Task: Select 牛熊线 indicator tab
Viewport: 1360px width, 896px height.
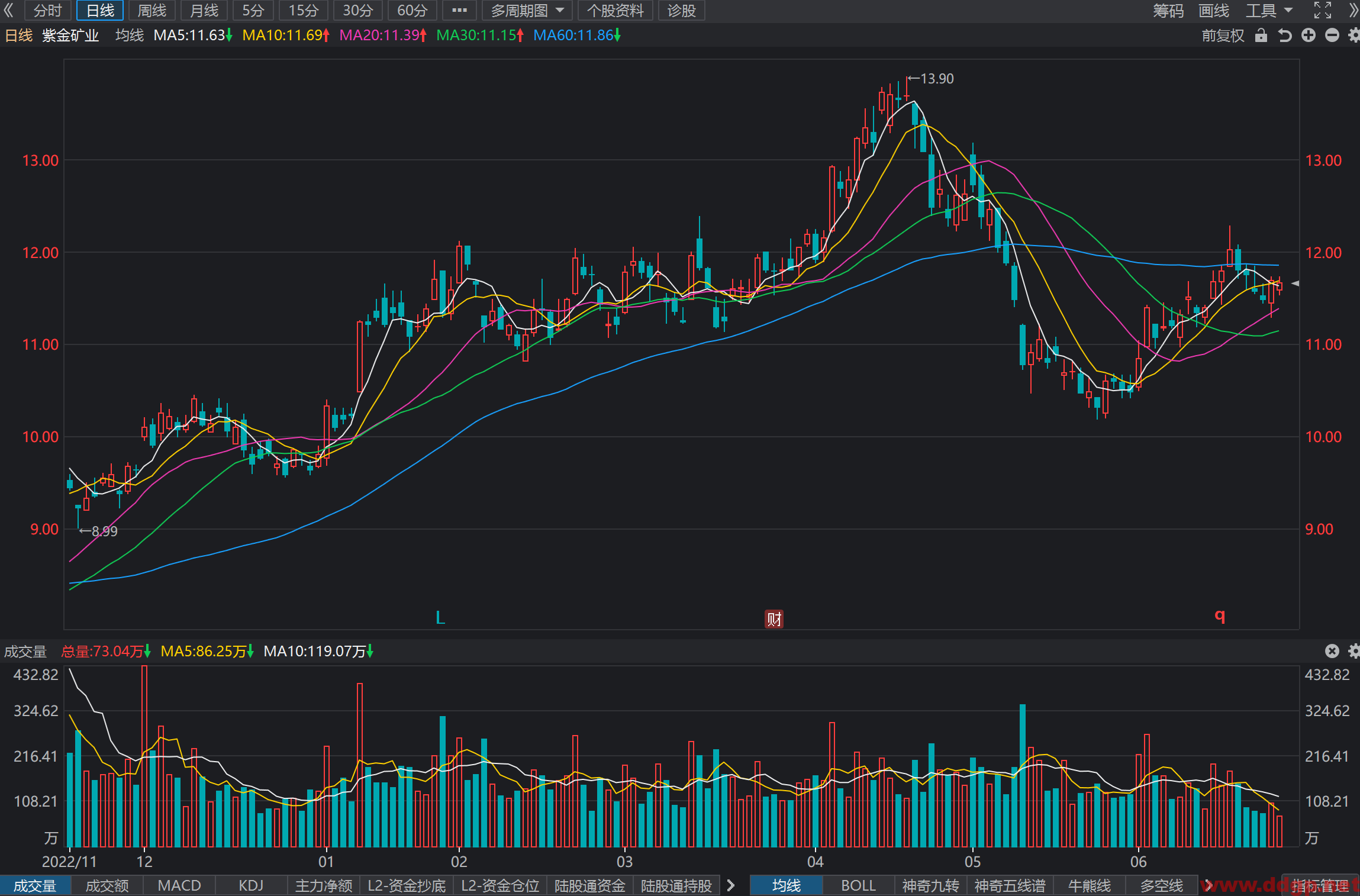Action: [1090, 885]
